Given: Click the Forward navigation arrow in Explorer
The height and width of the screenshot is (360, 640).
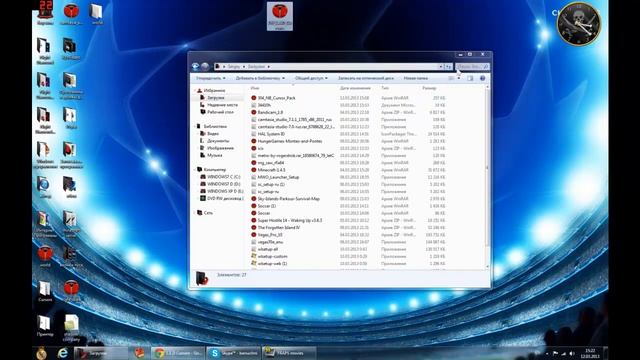Looking at the screenshot, I should click(205, 66).
